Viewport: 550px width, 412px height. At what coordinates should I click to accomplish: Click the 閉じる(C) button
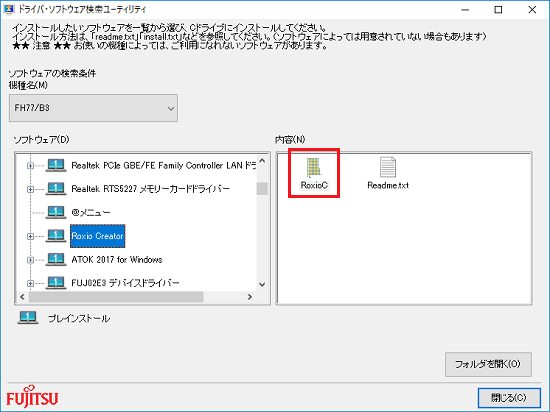[509, 398]
